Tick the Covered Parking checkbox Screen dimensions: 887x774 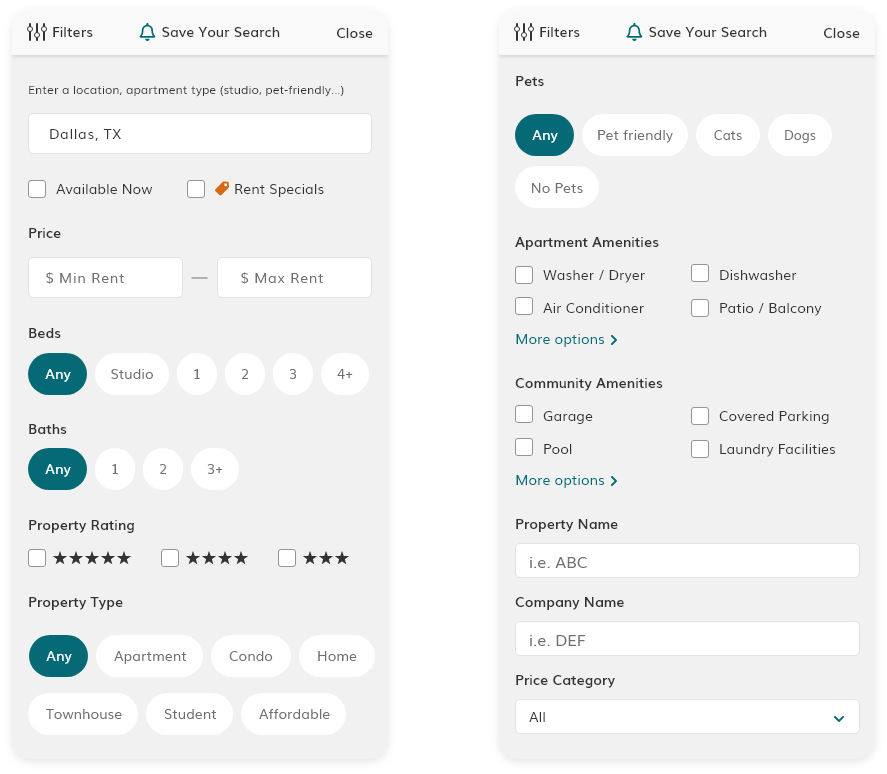tap(700, 416)
